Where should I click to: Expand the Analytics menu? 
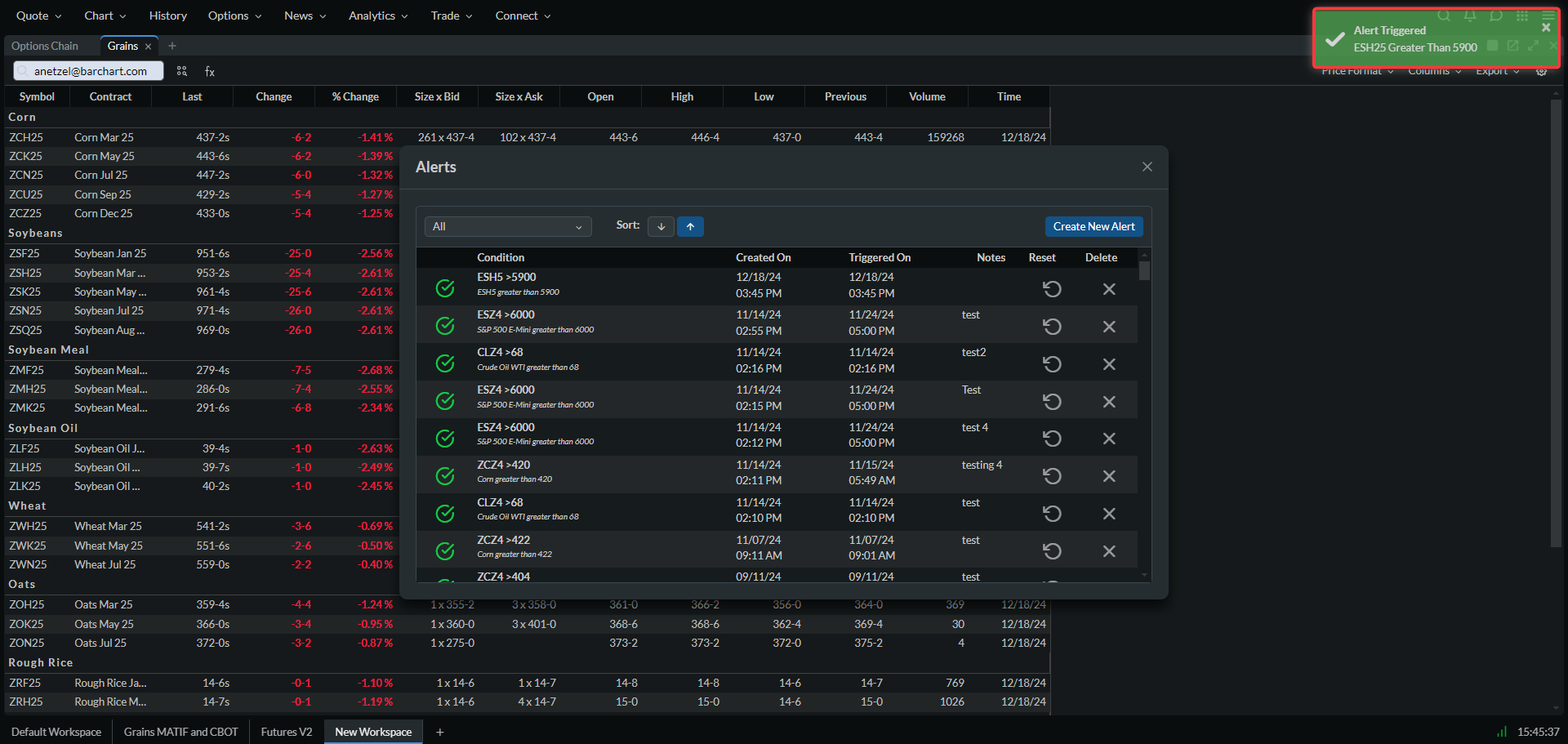(377, 16)
